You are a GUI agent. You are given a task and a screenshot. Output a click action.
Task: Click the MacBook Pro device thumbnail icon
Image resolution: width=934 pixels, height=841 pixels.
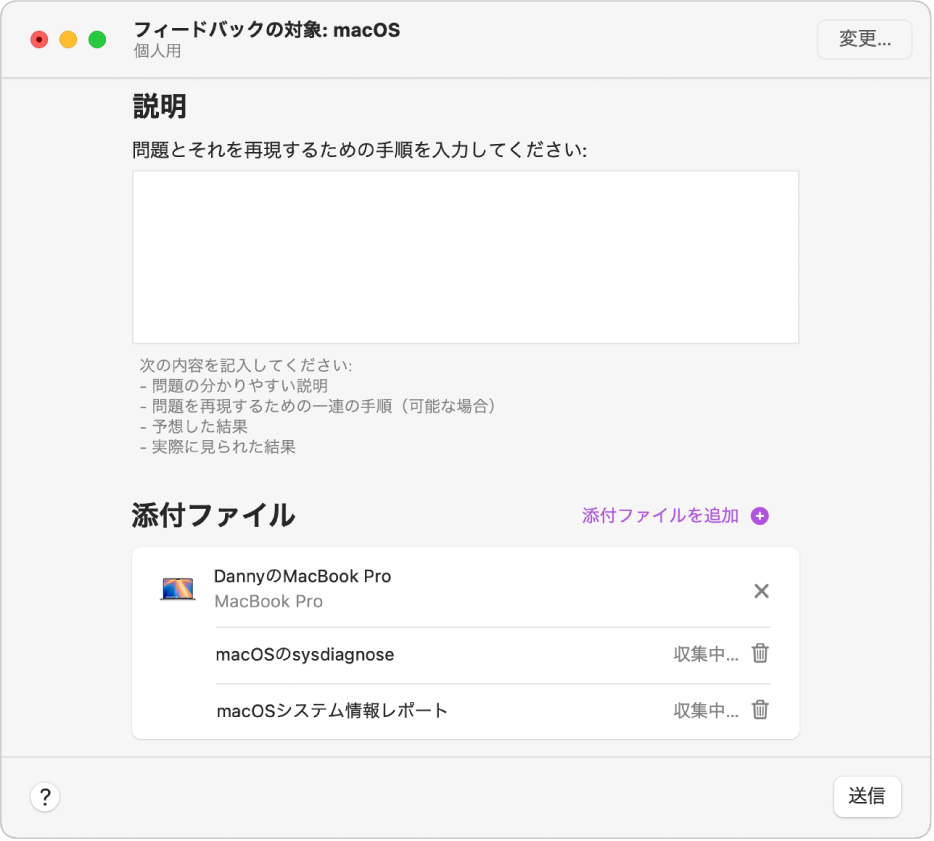pyautogui.click(x=178, y=590)
